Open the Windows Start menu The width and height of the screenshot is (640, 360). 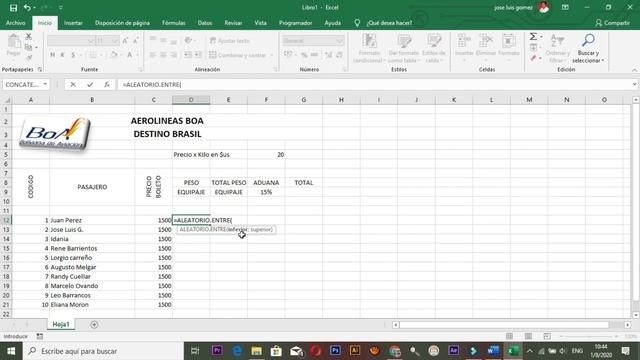click(11, 351)
